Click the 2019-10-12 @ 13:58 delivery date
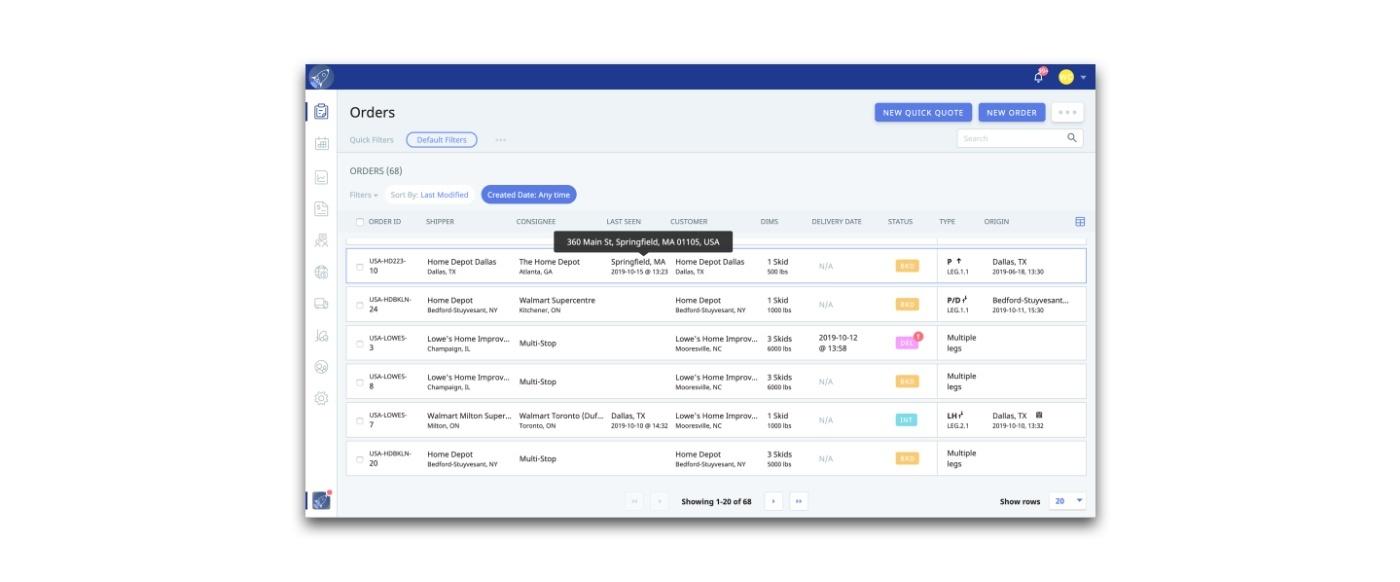The height and width of the screenshot is (582, 1400). pyautogui.click(x=838, y=343)
